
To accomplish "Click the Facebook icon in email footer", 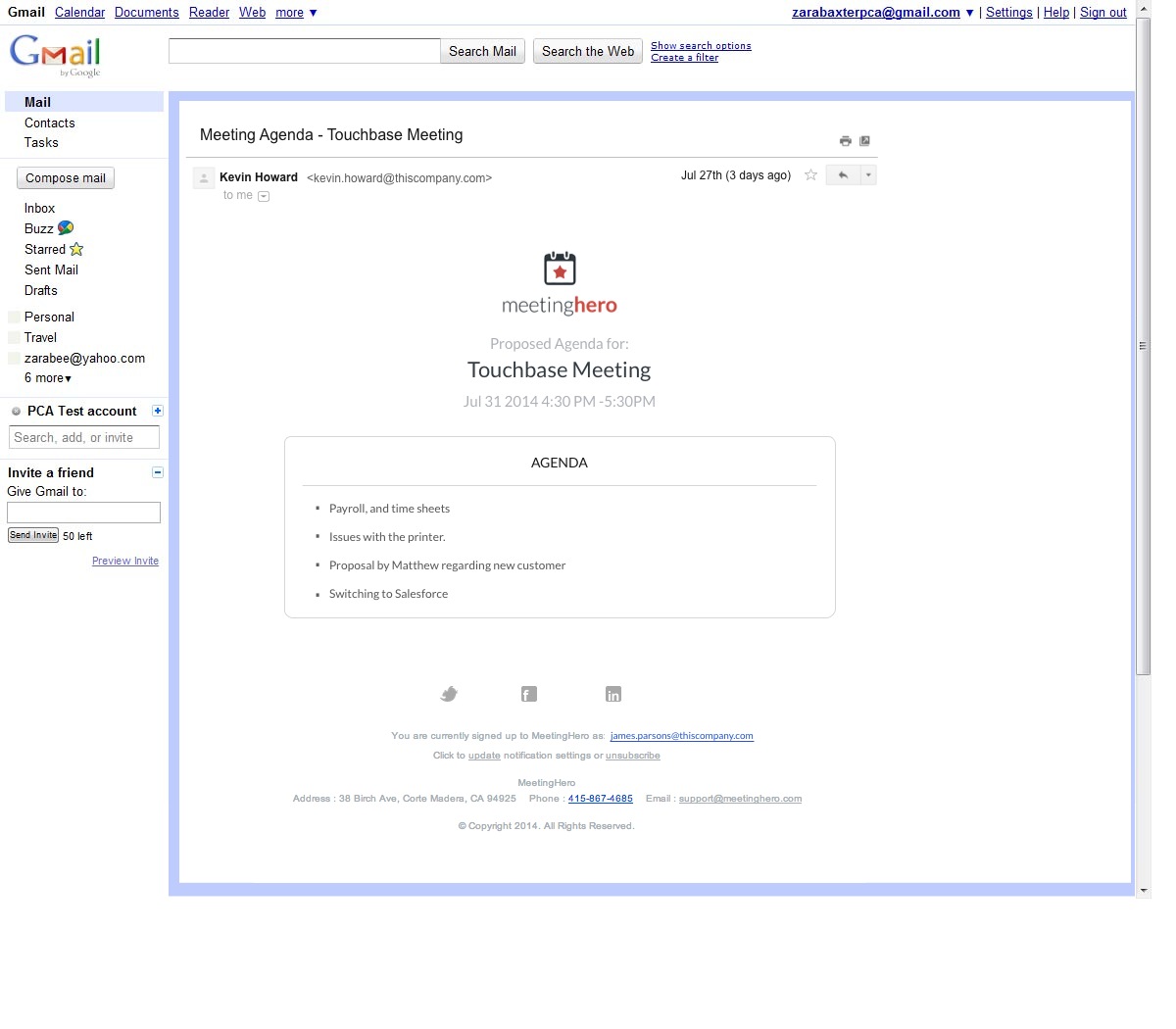I will 529,694.
